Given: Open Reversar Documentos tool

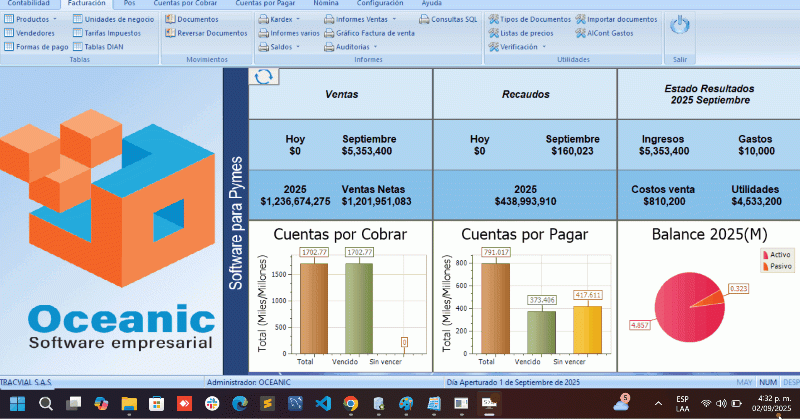Looking at the screenshot, I should click(x=211, y=33).
